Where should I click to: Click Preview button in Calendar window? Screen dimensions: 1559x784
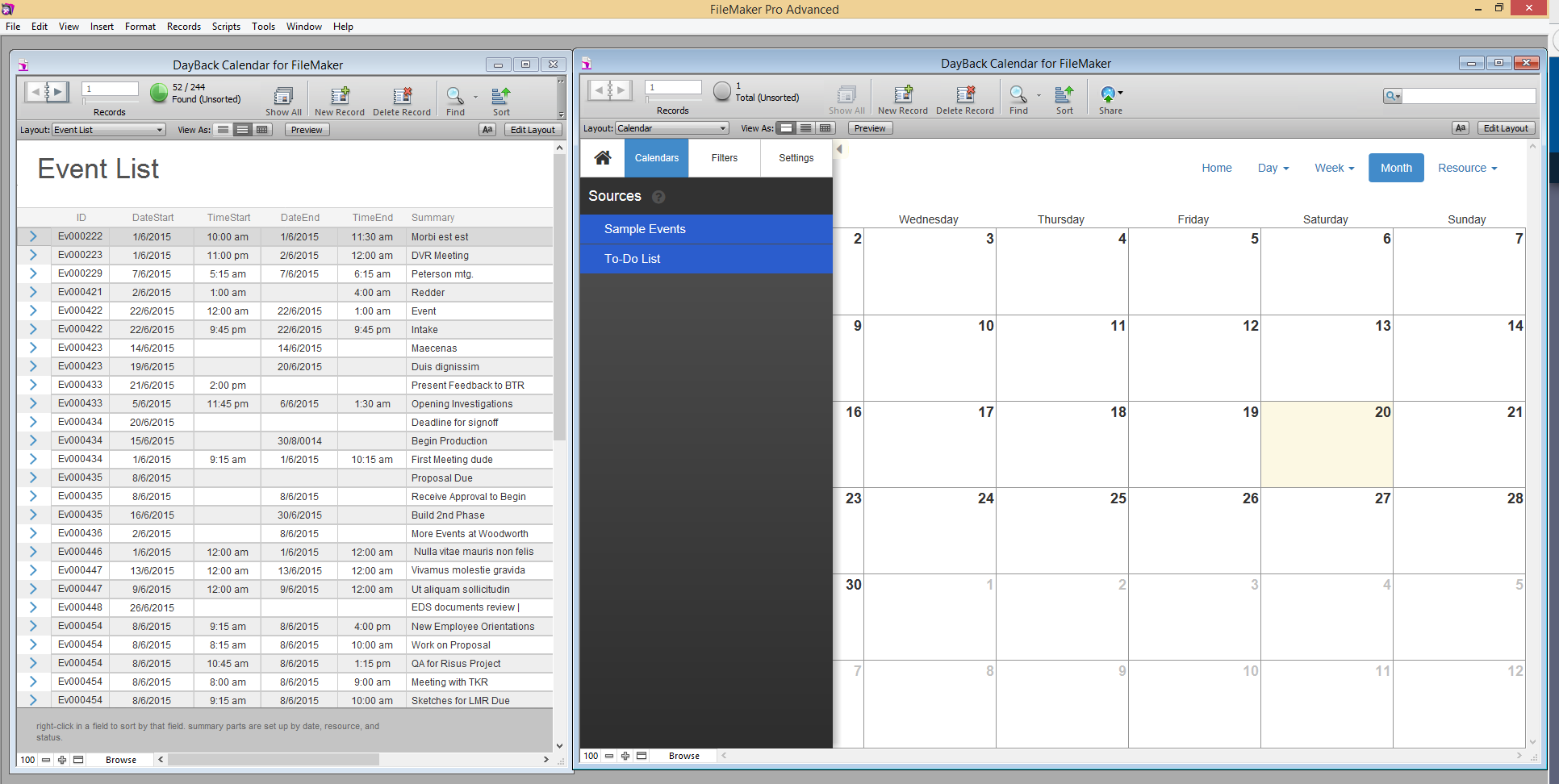click(870, 128)
